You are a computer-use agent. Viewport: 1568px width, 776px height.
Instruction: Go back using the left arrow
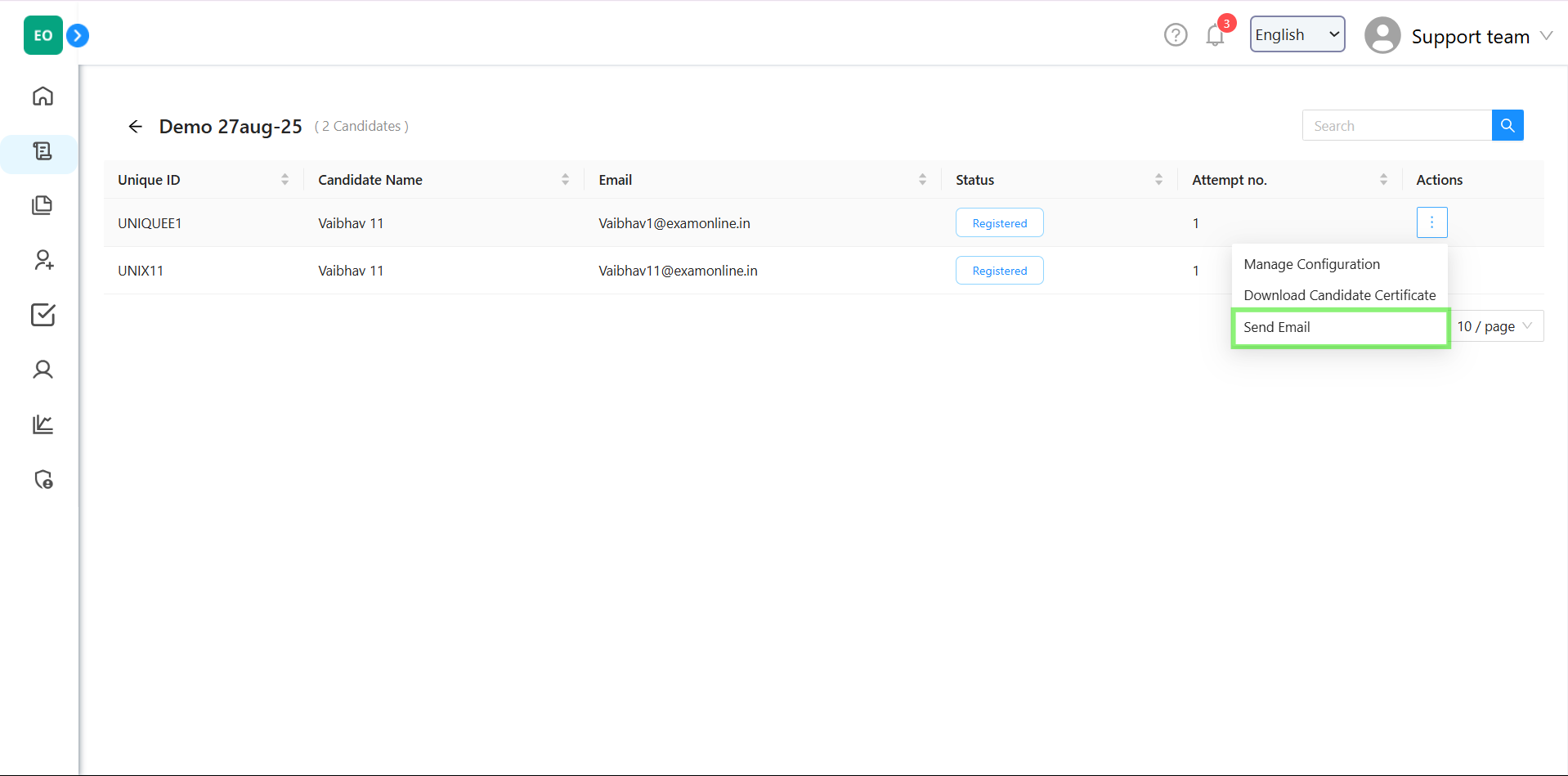[136, 126]
